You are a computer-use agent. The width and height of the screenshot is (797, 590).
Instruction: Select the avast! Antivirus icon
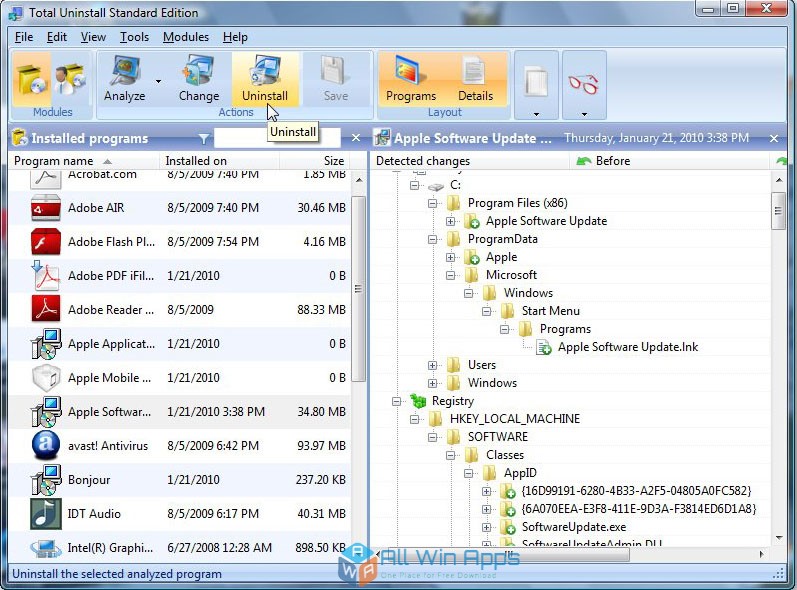coord(46,446)
